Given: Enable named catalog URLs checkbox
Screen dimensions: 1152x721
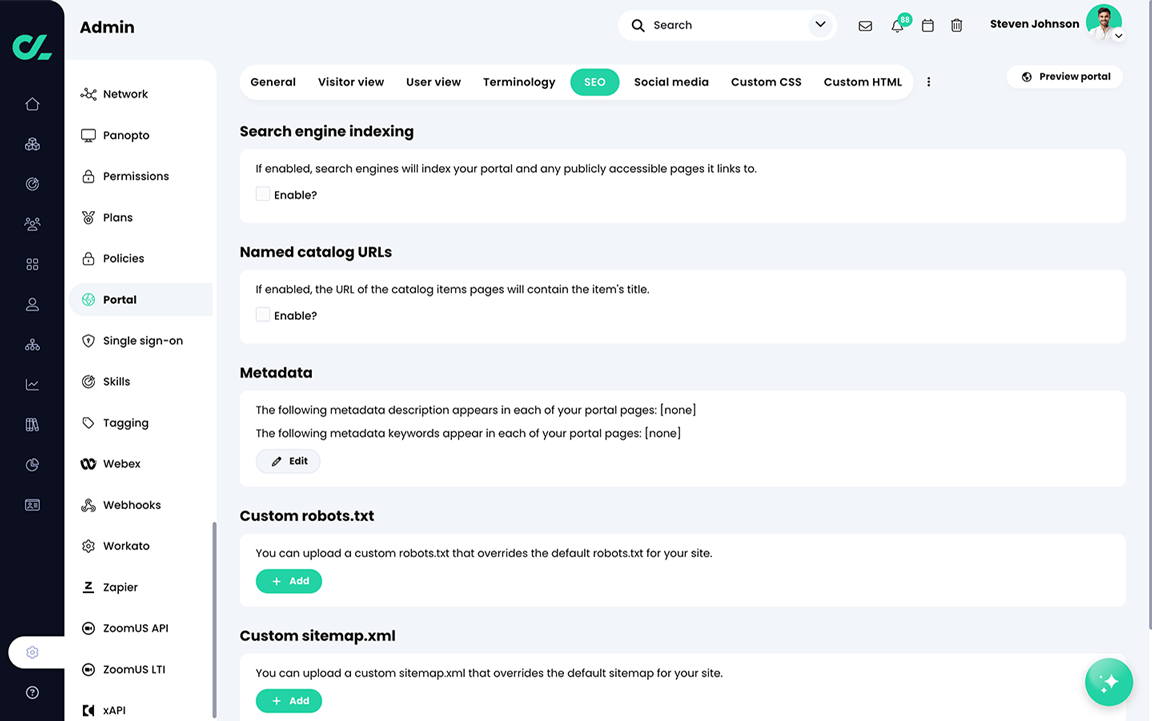Looking at the screenshot, I should pos(262,315).
